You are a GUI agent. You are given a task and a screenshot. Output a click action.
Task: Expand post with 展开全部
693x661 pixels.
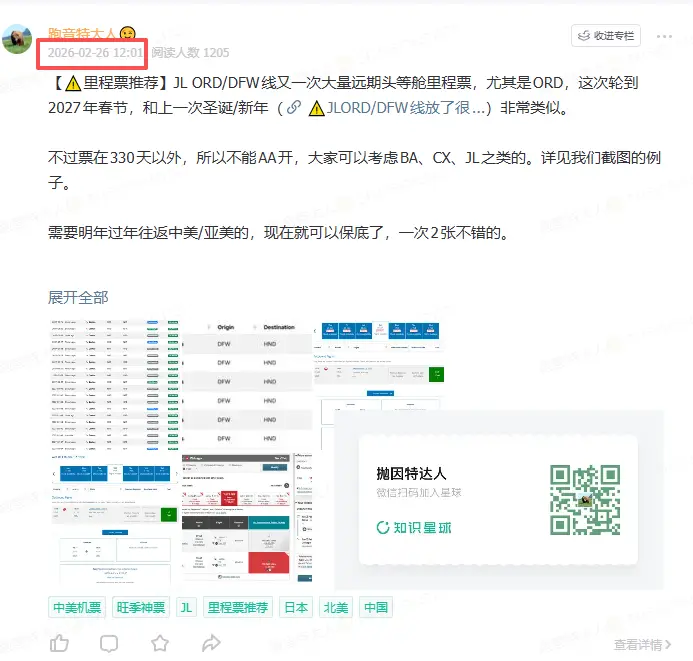tap(78, 297)
